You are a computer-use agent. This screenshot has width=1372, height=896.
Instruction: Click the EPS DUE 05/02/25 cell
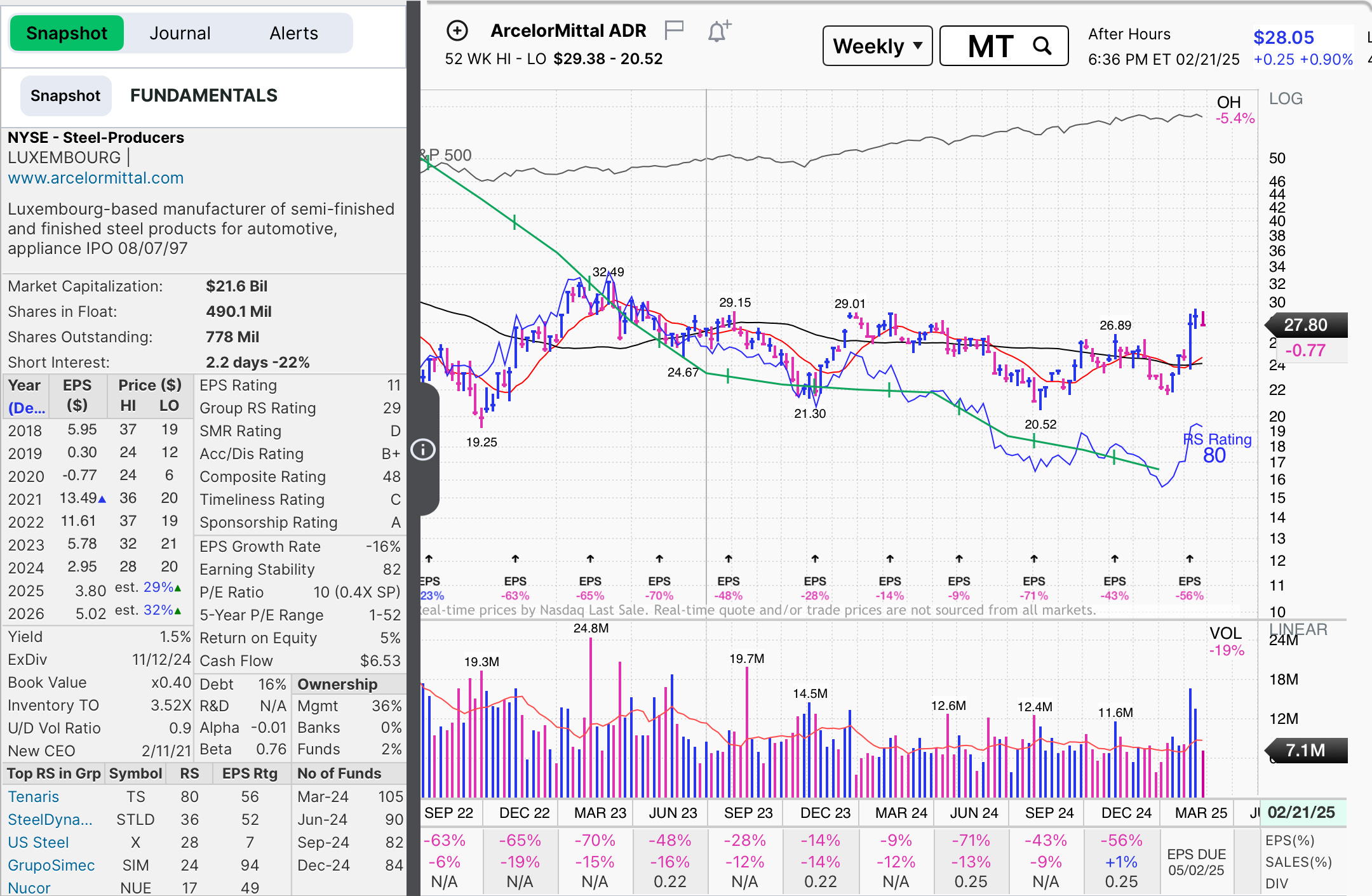[1196, 862]
